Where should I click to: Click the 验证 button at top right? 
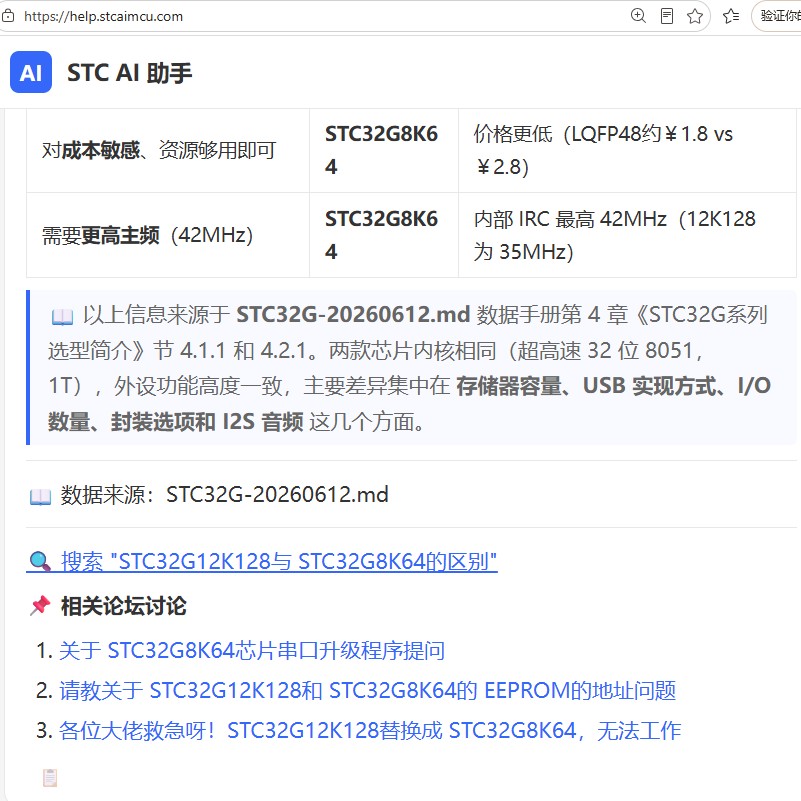(776, 16)
